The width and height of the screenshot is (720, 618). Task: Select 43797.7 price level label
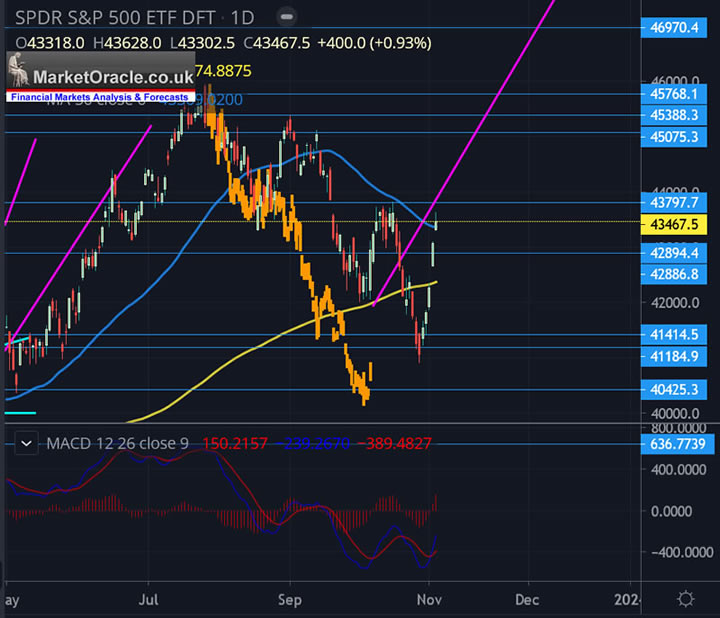click(674, 202)
